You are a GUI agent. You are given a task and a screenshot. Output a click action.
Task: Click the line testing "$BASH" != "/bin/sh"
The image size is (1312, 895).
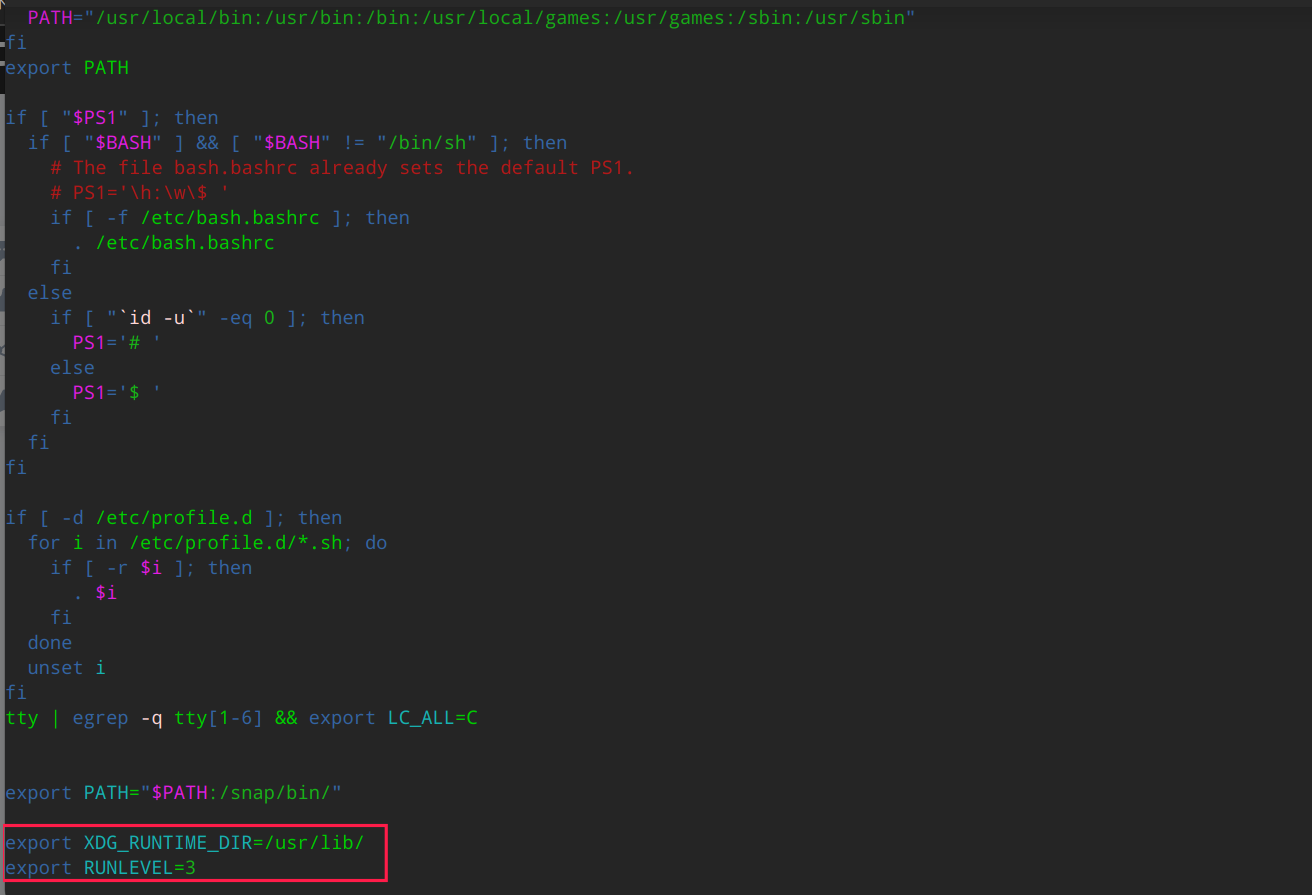coord(298,143)
